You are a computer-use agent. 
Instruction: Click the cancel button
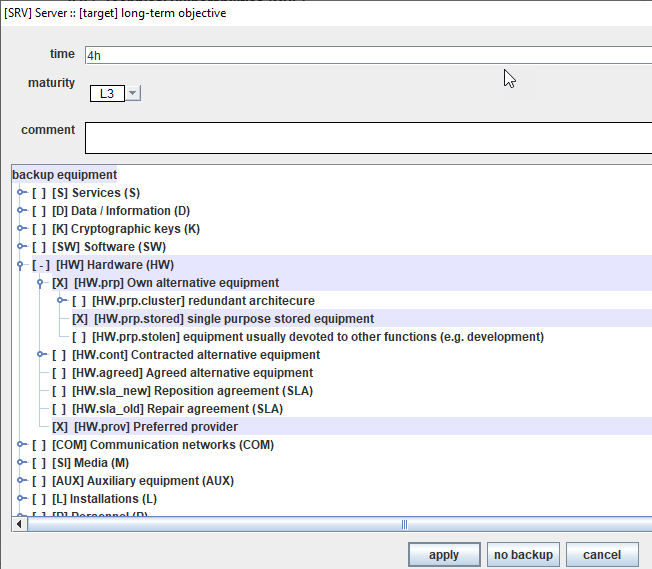click(601, 555)
